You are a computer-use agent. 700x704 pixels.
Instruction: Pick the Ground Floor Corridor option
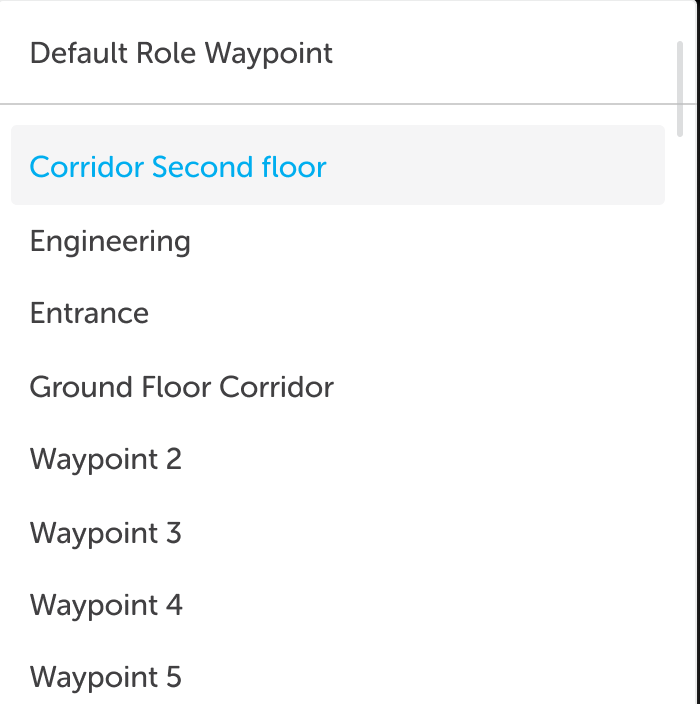tap(338, 387)
